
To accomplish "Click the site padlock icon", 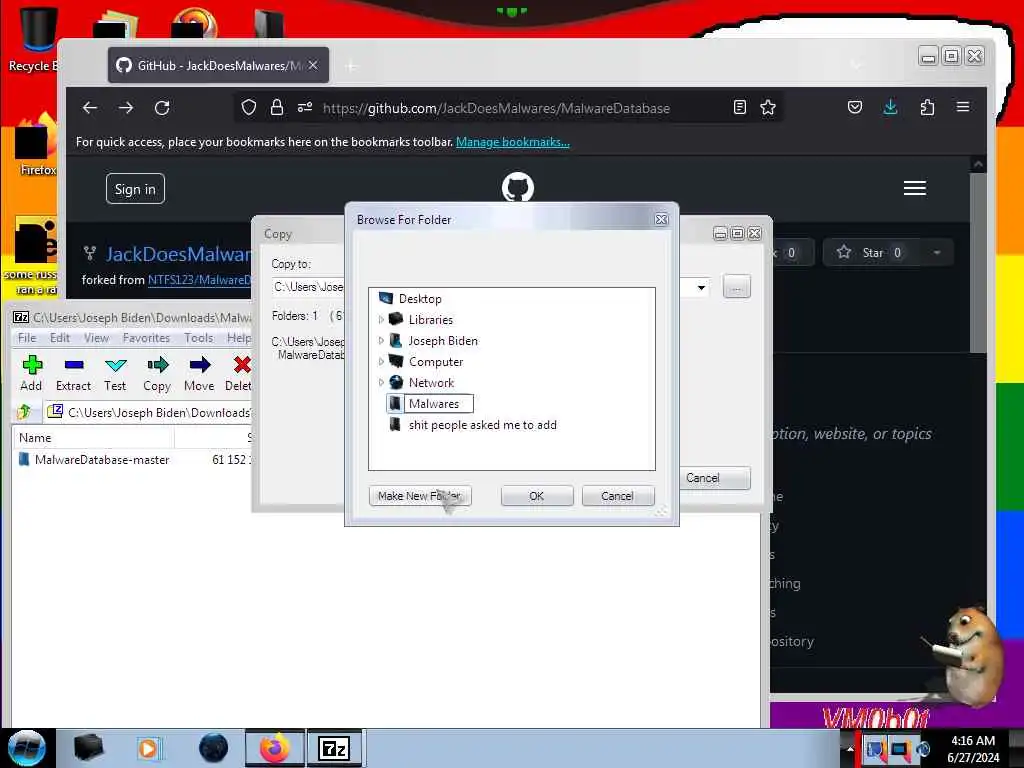I will [277, 108].
